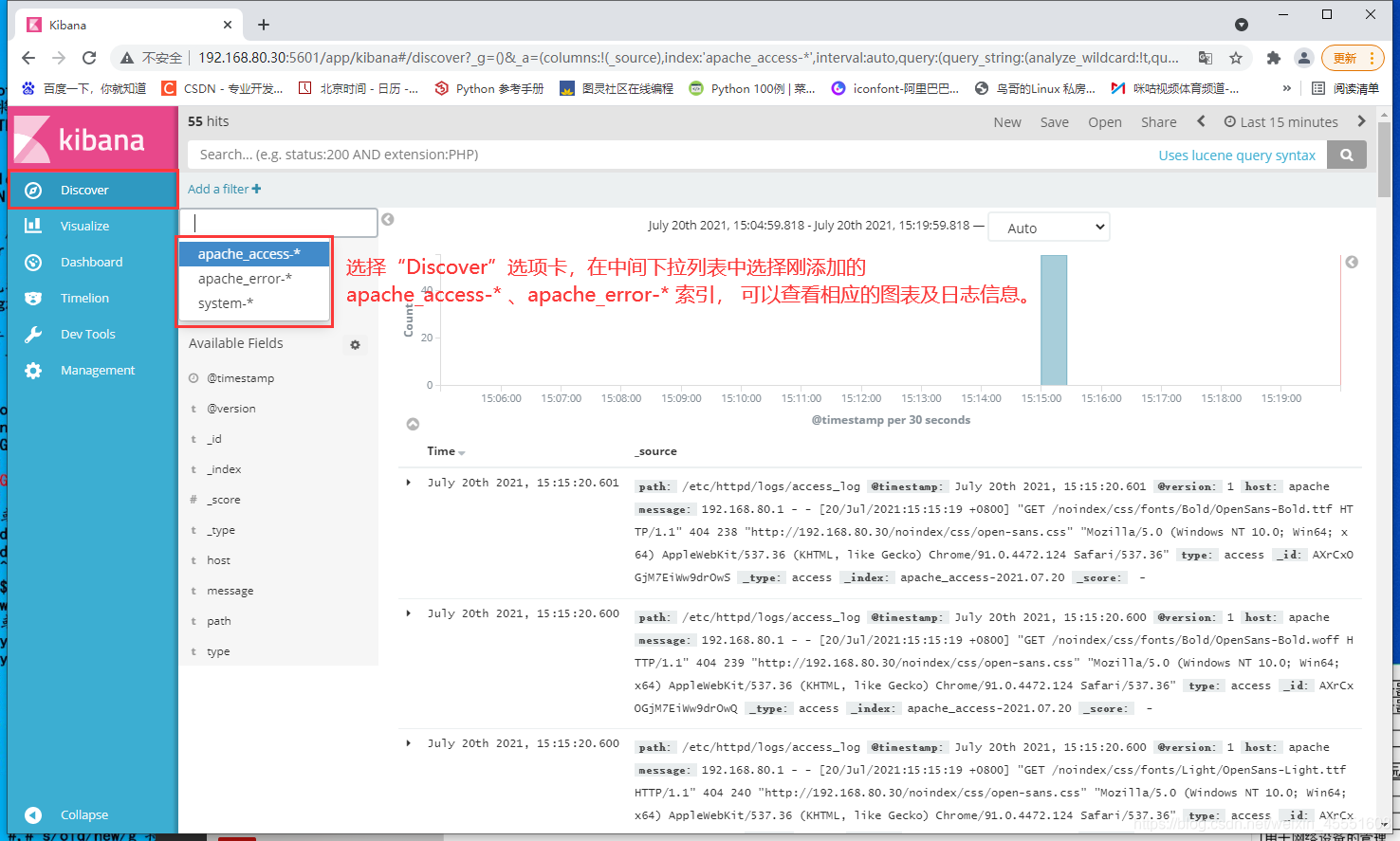The image size is (1400, 841).
Task: Show more bookmarks chevron
Action: [1286, 88]
